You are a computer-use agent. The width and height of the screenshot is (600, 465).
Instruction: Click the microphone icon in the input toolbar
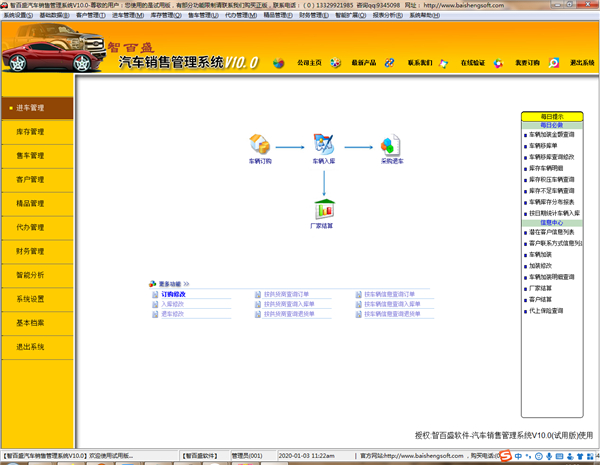549,456
